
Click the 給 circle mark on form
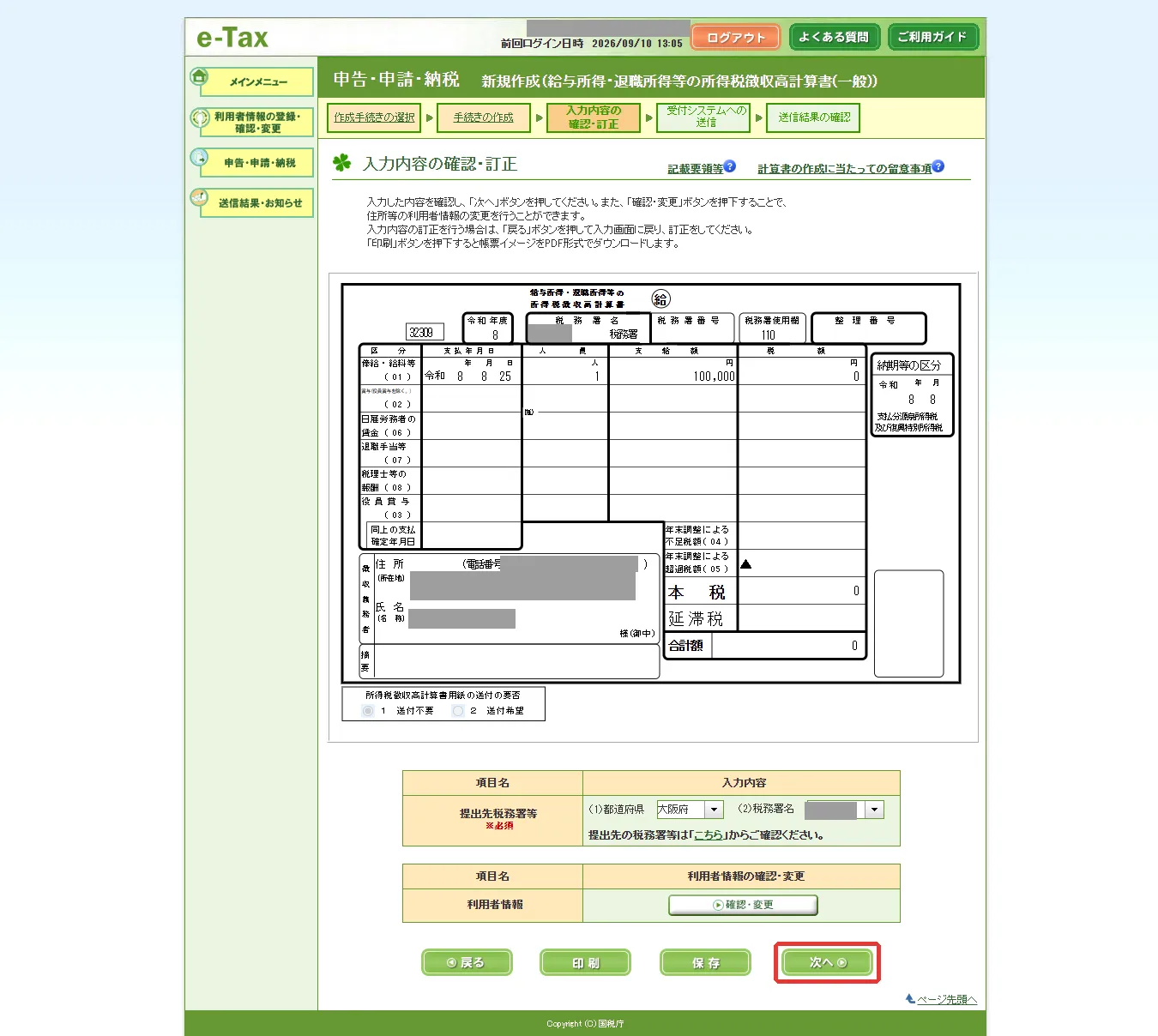(x=660, y=298)
